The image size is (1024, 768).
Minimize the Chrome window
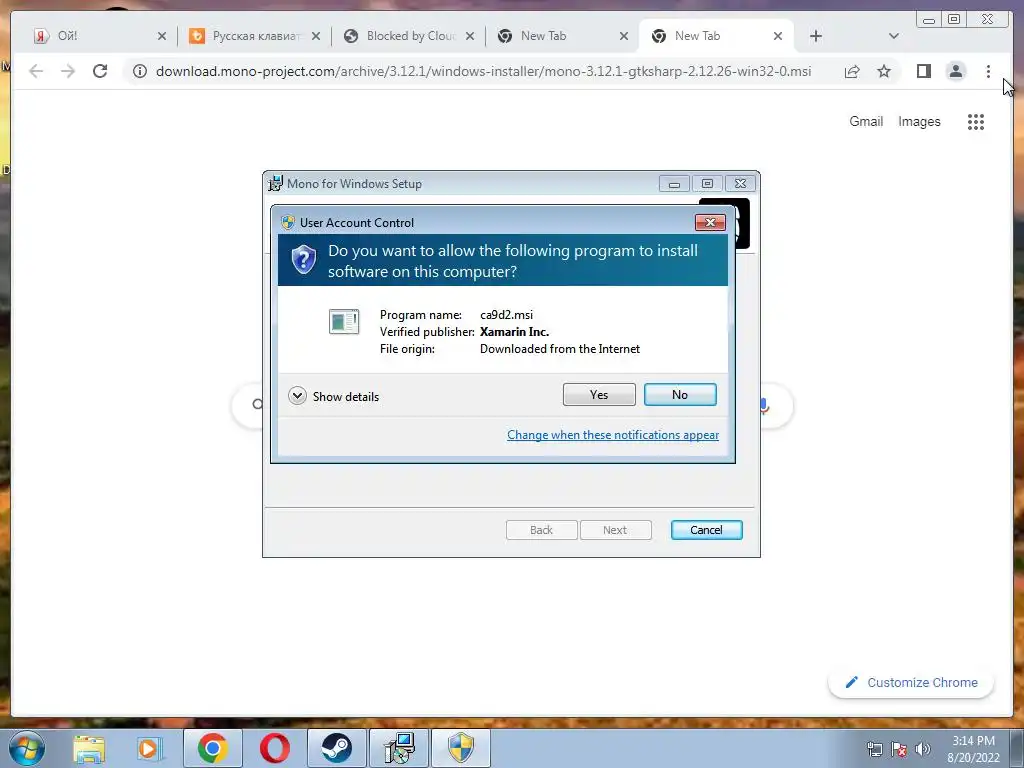pos(929,20)
